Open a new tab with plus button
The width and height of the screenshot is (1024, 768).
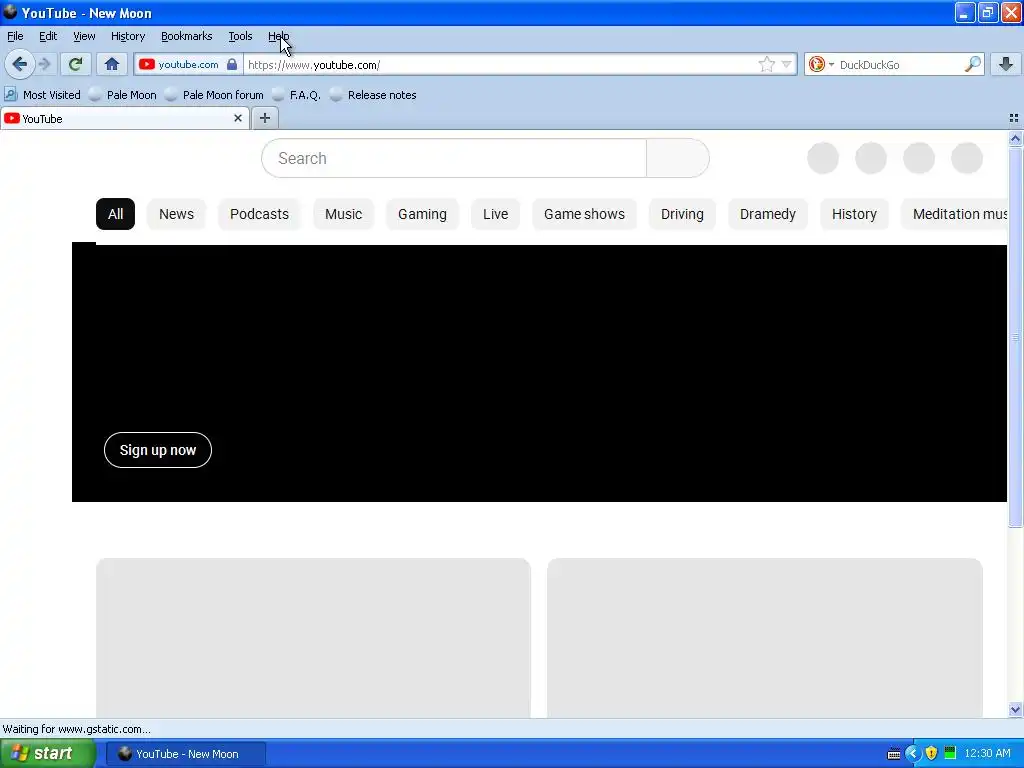click(264, 118)
